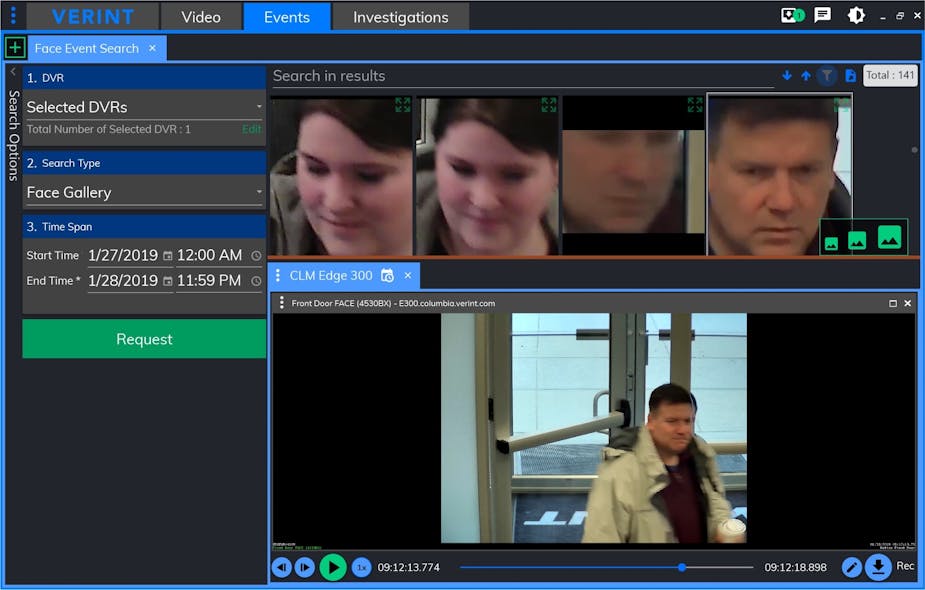This screenshot has width=925, height=590.
Task: Click the pencil edit icon in playback bar
Action: point(852,567)
